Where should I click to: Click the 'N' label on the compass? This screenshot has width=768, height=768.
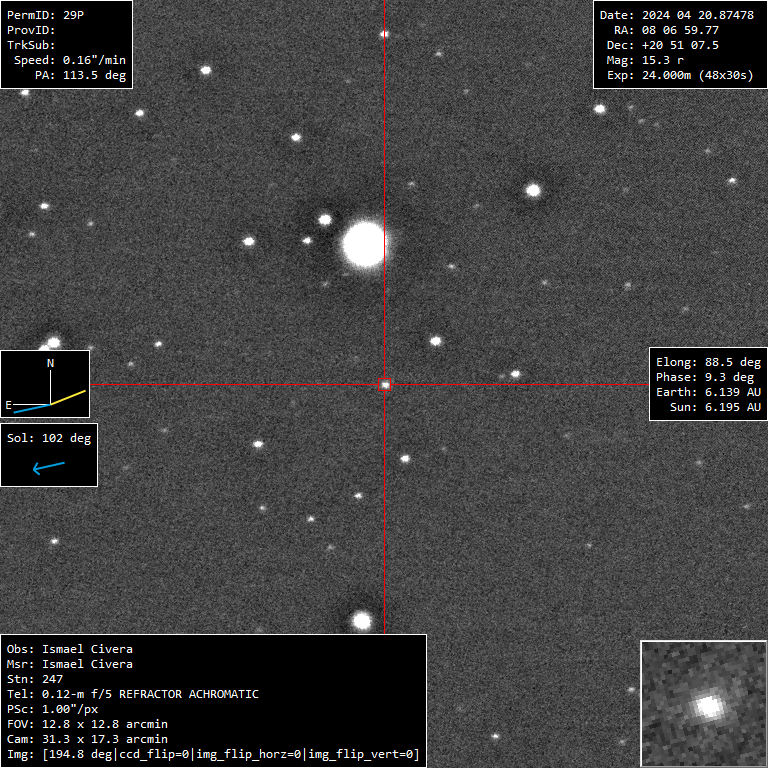tap(50, 363)
